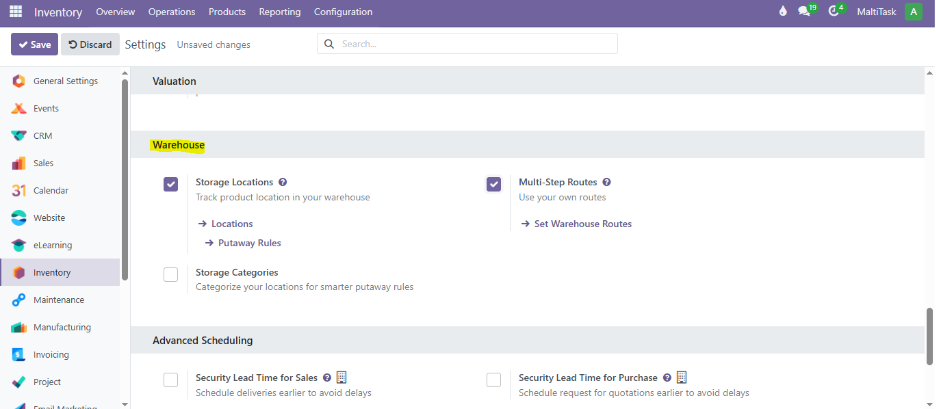Click enterprise icon beside Security Lead Time for Sales
The width and height of the screenshot is (936, 409).
[x=341, y=378]
